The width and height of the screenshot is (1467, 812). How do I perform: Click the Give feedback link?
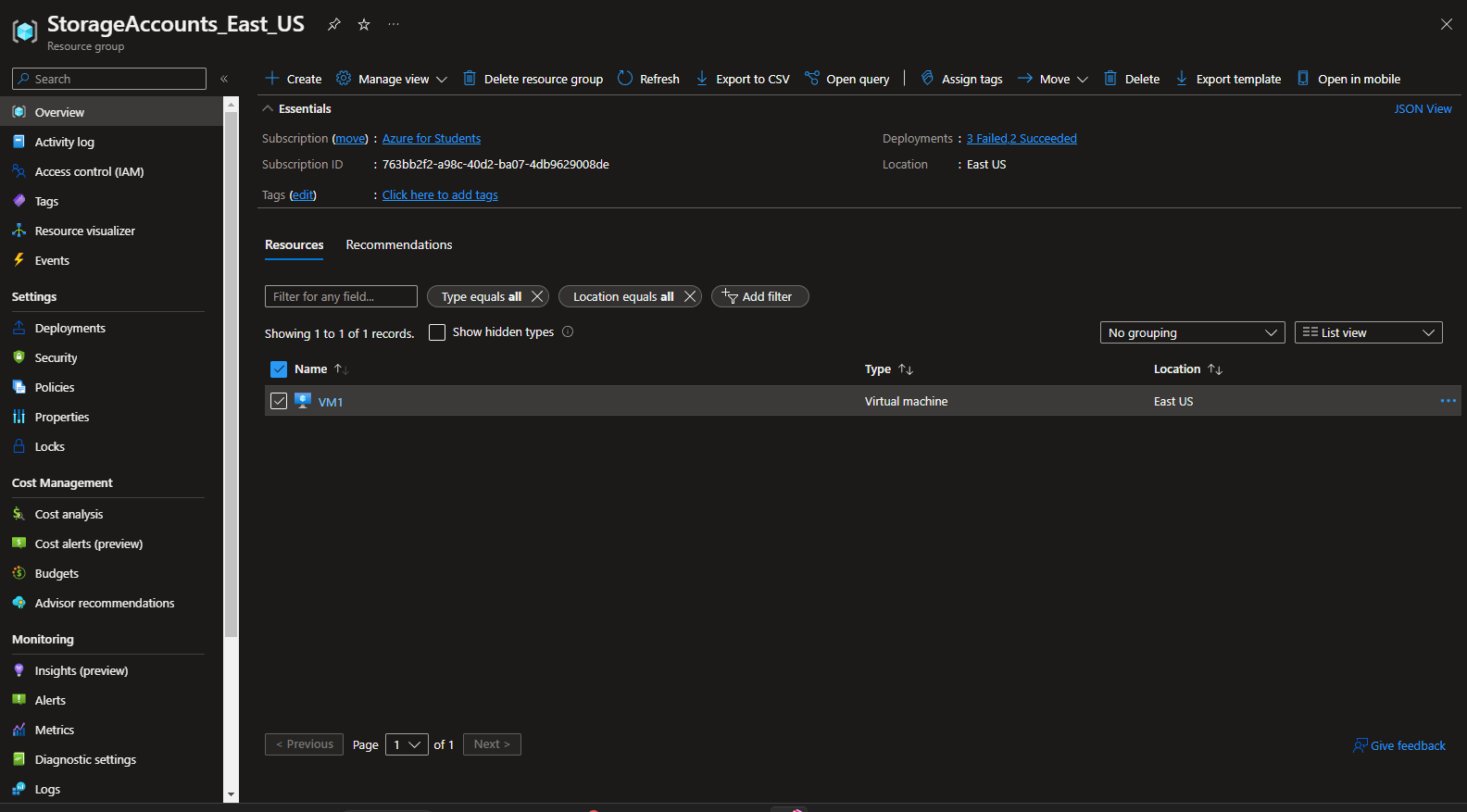[x=1399, y=745]
